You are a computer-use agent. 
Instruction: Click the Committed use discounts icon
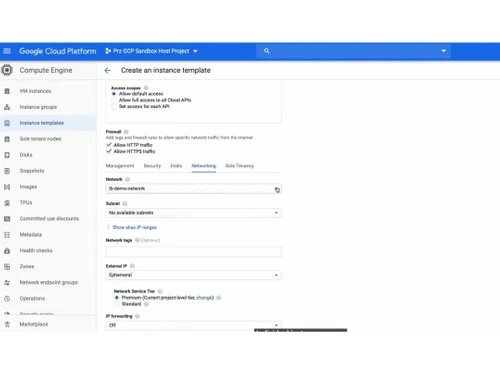coord(7,219)
